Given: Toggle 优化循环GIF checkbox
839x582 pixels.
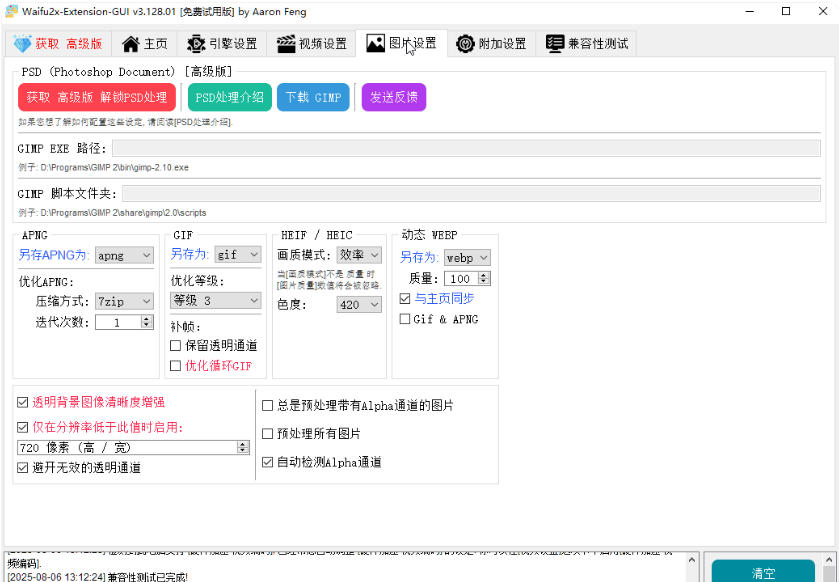Looking at the screenshot, I should coord(176,366).
